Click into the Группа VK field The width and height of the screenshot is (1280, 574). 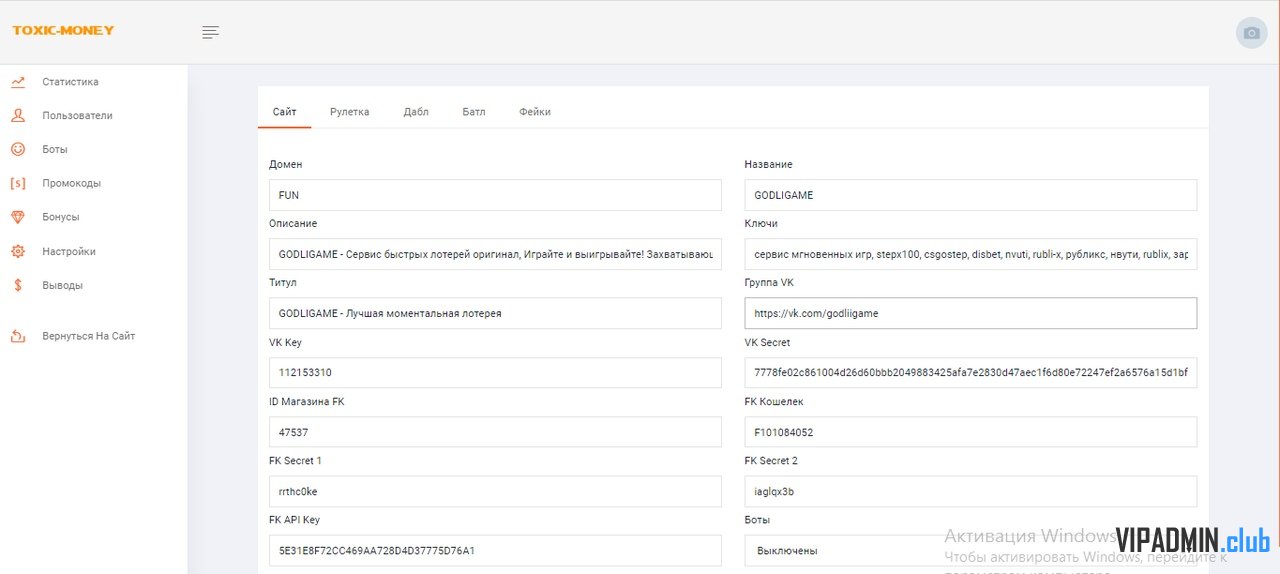970,313
